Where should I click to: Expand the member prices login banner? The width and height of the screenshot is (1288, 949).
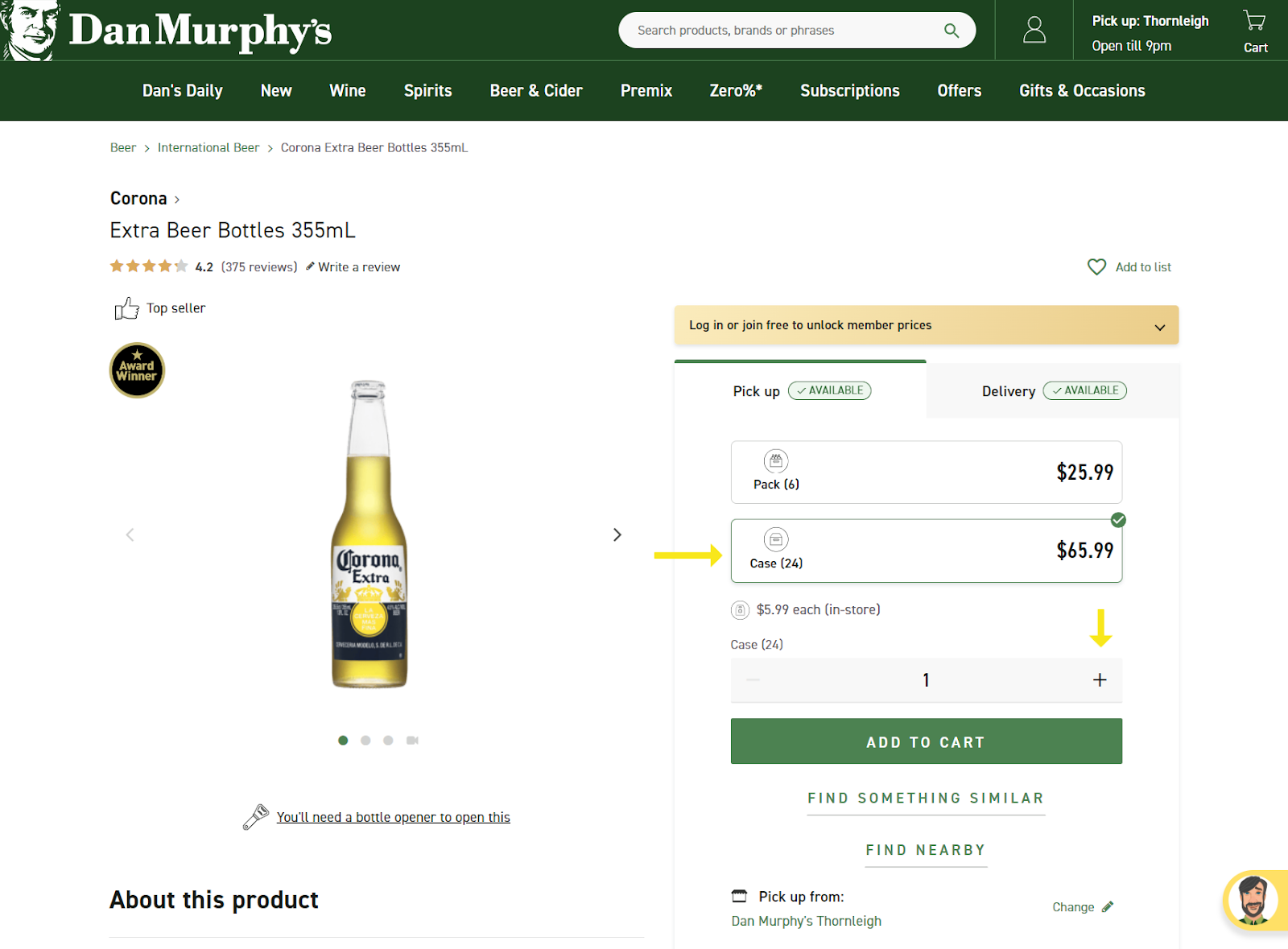click(926, 325)
